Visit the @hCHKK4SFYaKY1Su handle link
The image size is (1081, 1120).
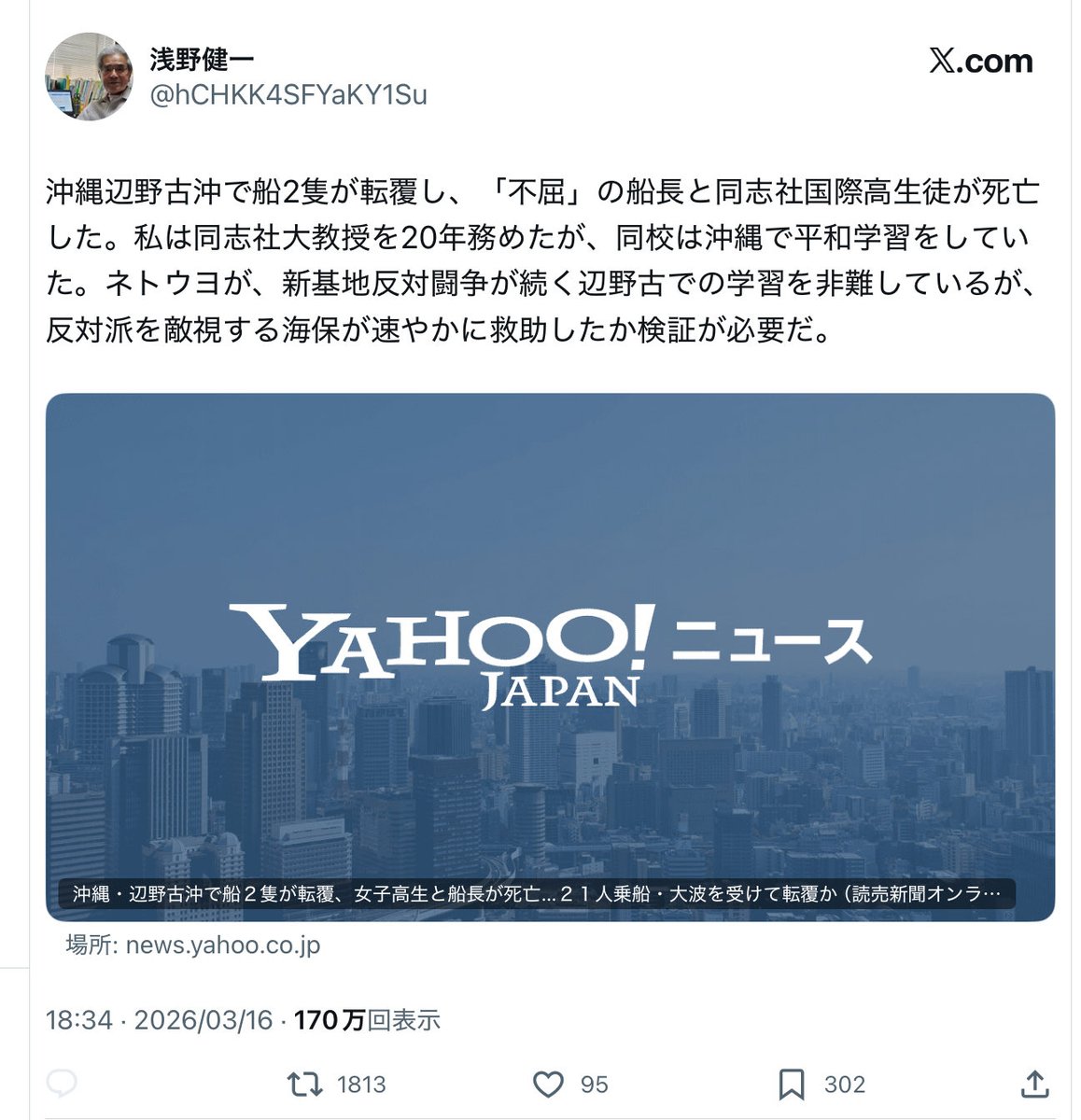[x=288, y=94]
